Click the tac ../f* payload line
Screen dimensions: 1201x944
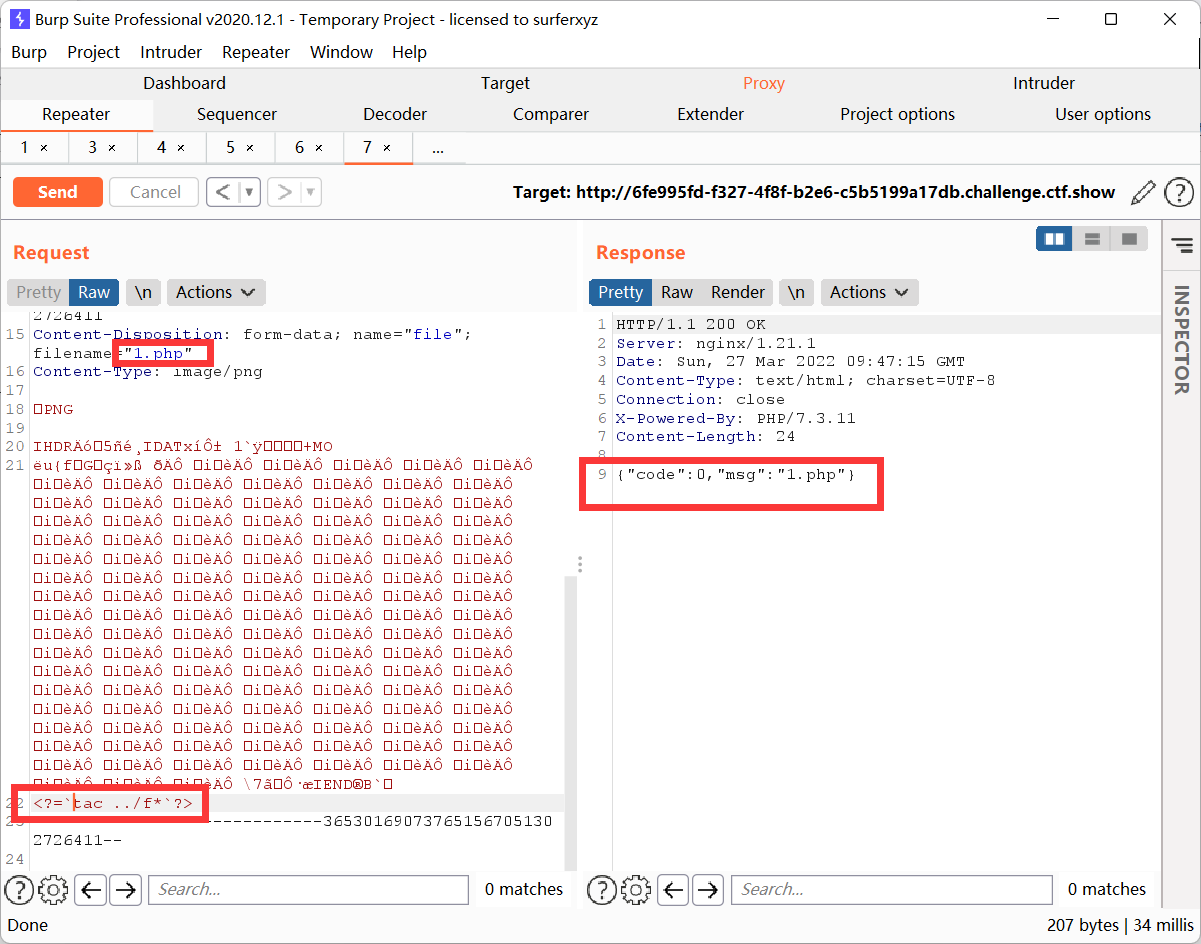pos(112,803)
